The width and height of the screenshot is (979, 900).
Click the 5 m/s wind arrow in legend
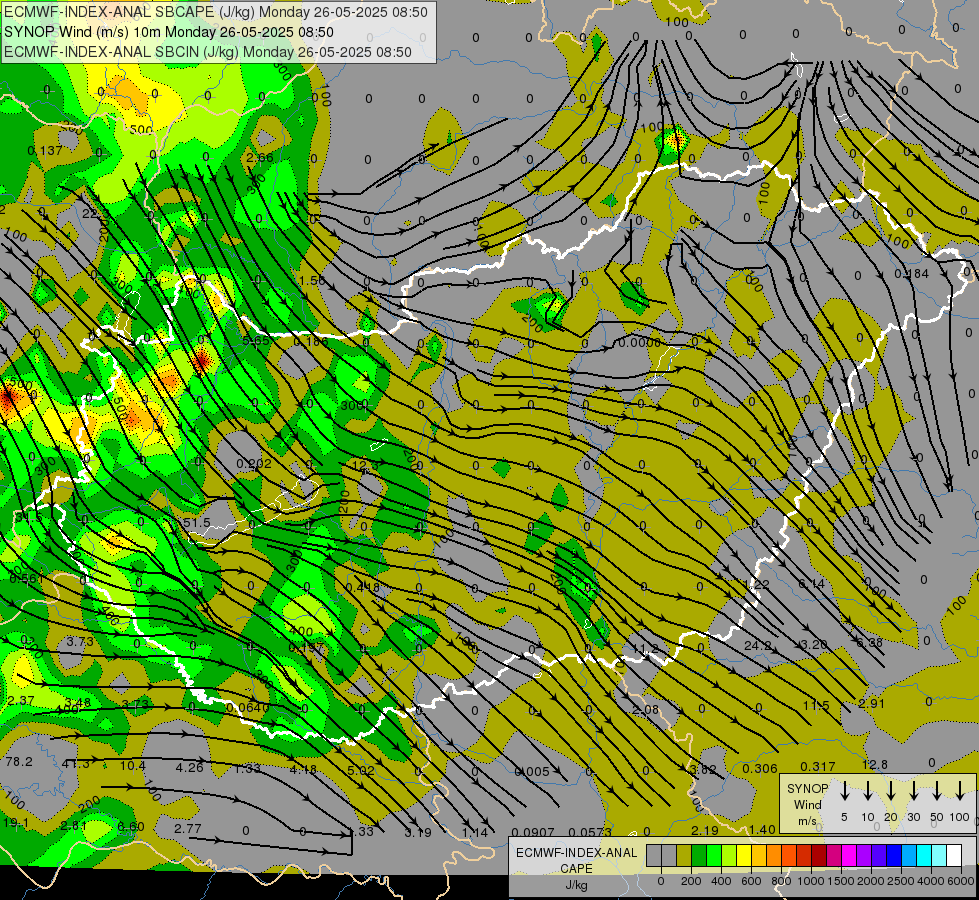[x=844, y=791]
